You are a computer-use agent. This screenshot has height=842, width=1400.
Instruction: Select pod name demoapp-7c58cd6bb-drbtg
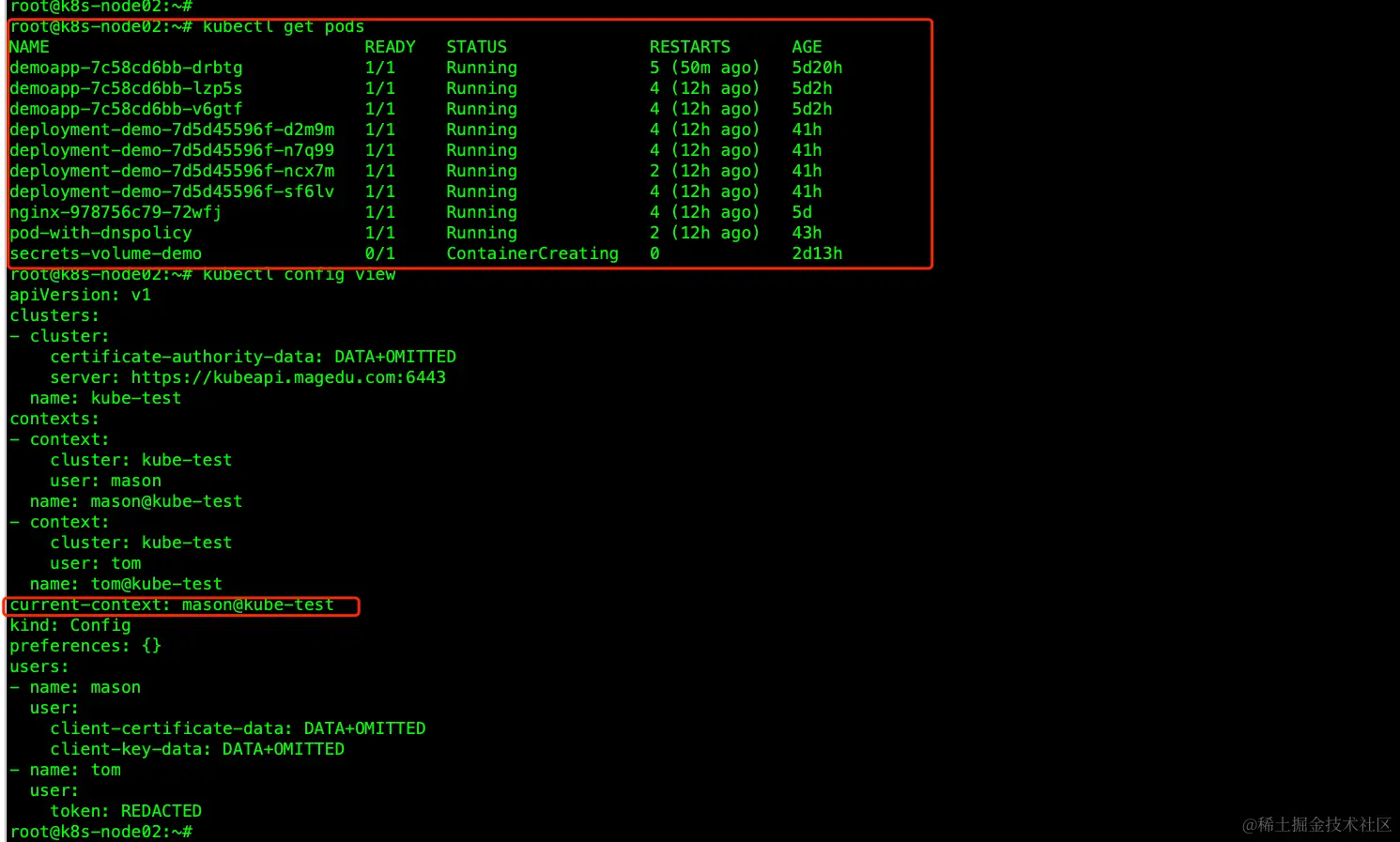pos(126,68)
